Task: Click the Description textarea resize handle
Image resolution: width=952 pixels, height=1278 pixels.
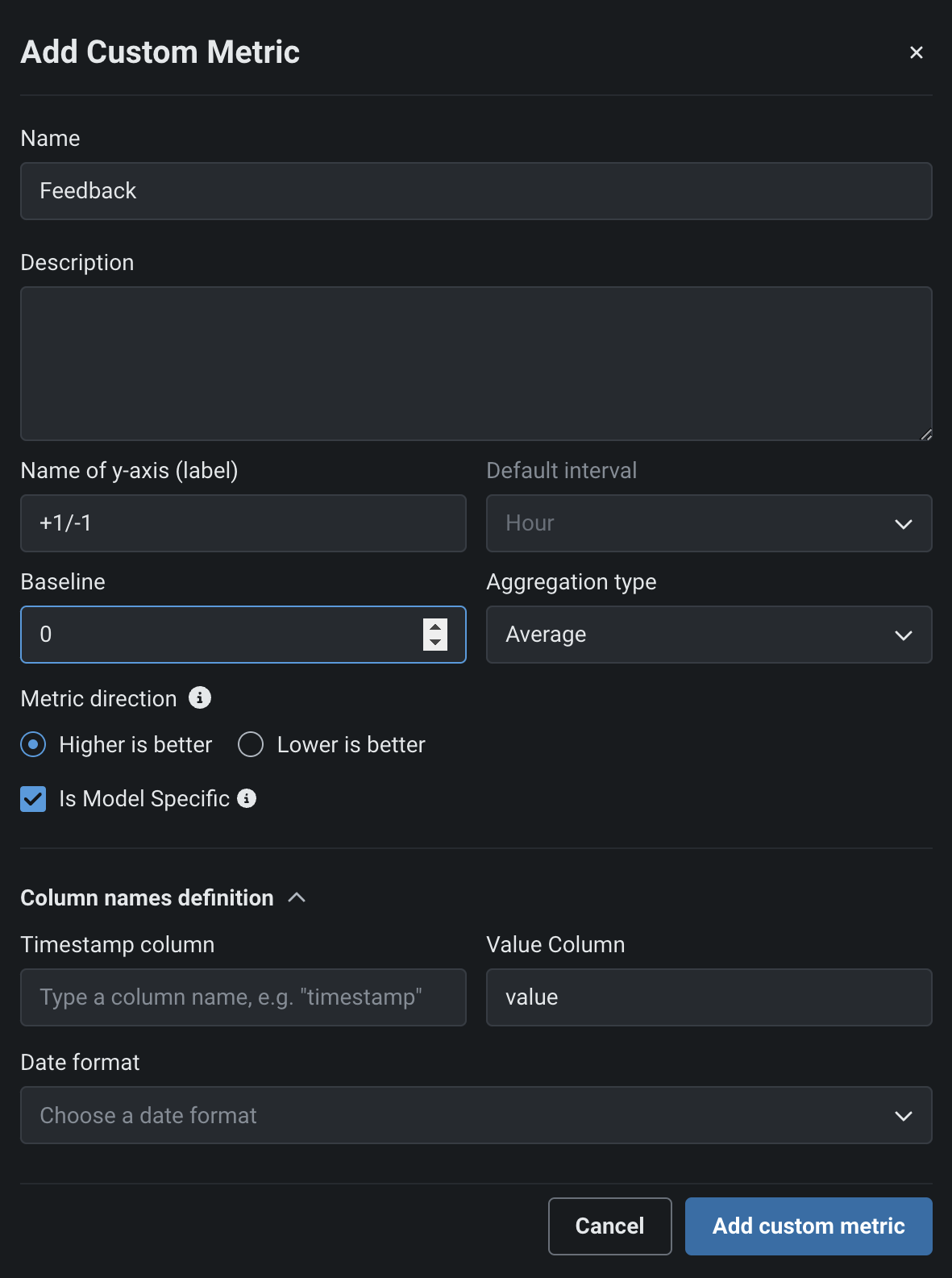Action: (926, 435)
